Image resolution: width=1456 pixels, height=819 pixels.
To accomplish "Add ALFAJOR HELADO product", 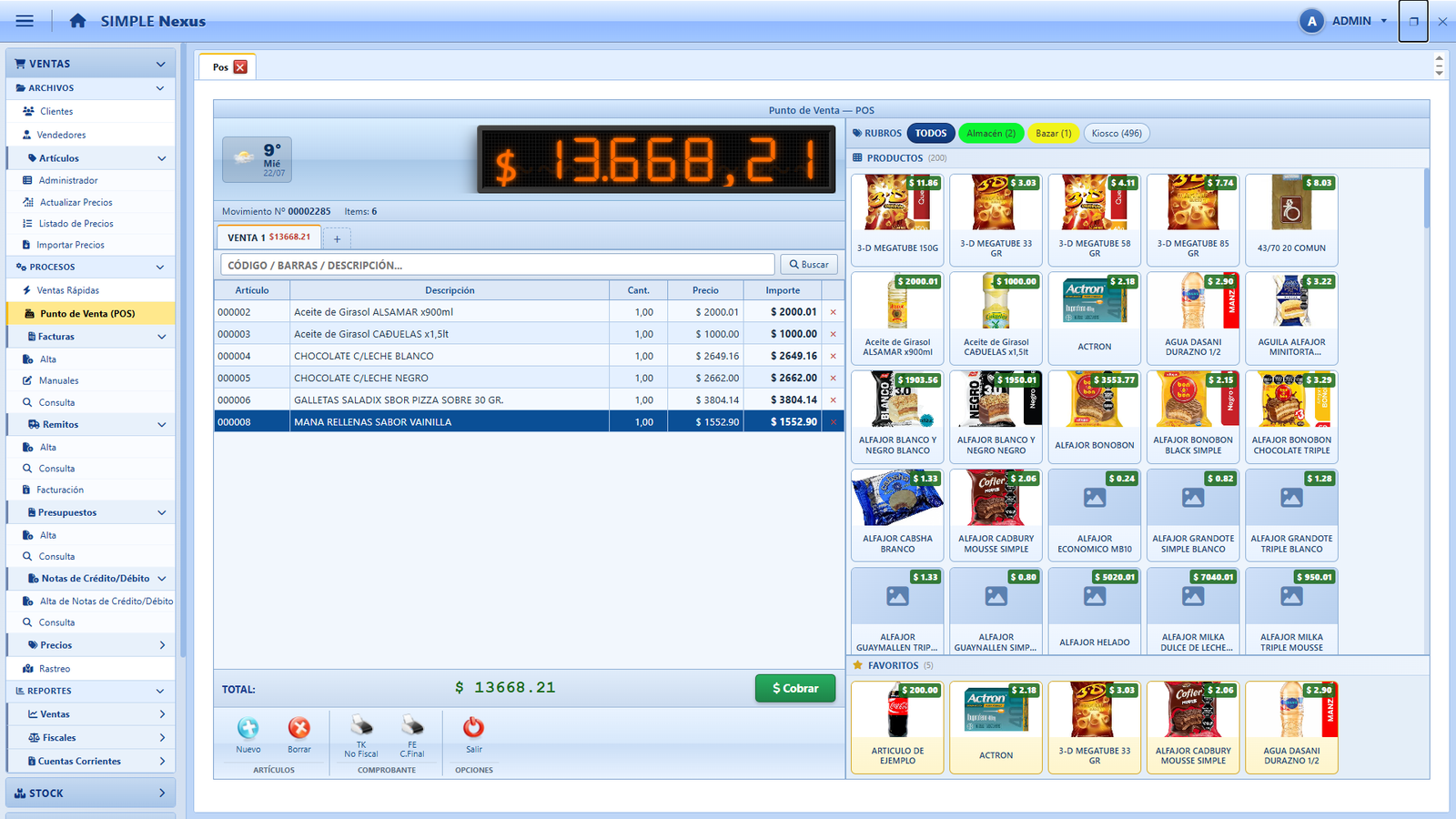I will 1095,612.
